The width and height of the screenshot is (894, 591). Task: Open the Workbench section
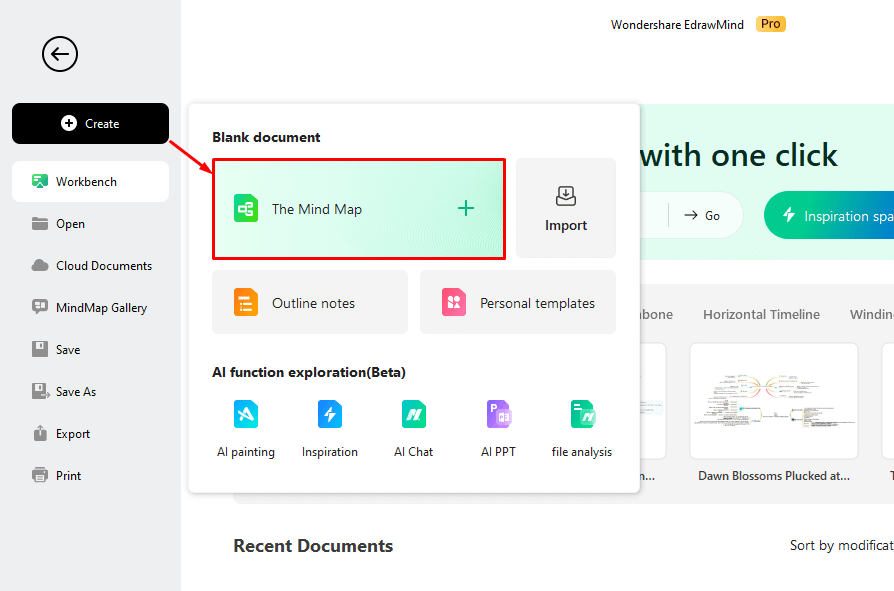(90, 182)
